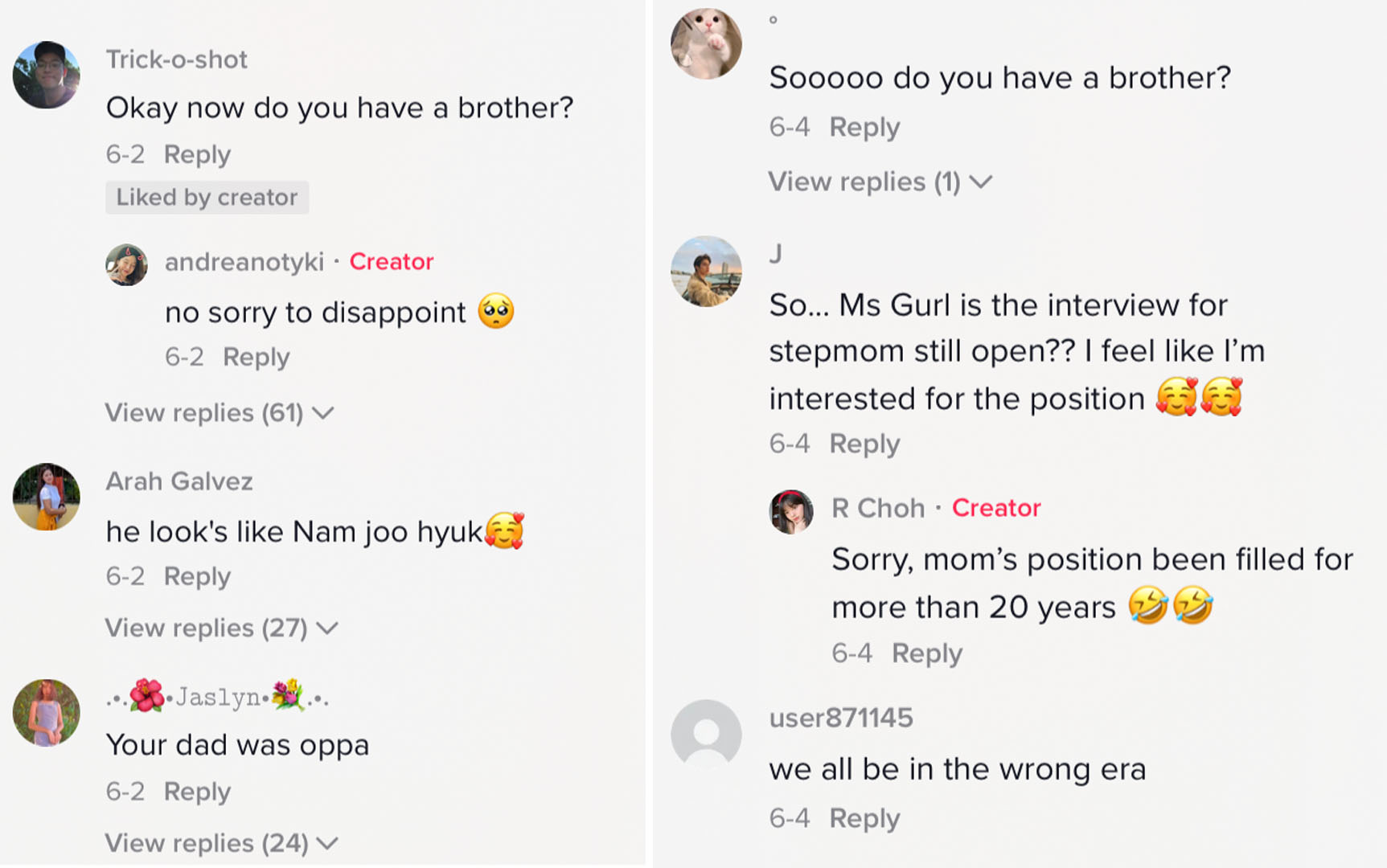
Task: Reply to R Choh's mom's position comment
Action: click(926, 653)
